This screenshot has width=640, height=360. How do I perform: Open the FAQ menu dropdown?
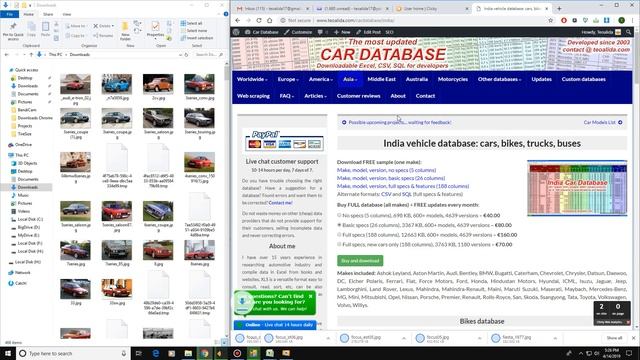click(287, 96)
